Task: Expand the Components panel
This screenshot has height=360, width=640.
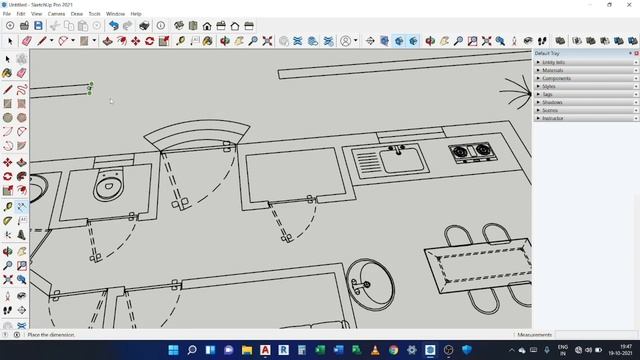Action: [538, 78]
